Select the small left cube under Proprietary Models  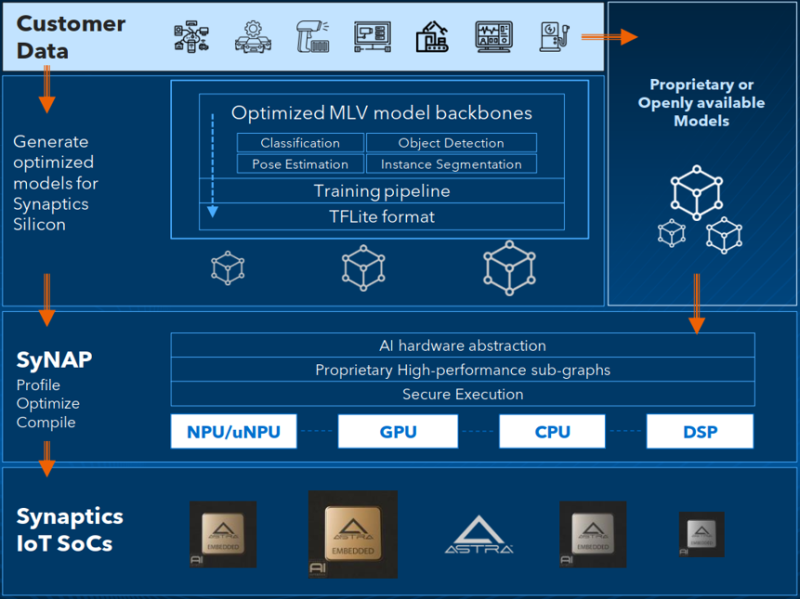(671, 233)
